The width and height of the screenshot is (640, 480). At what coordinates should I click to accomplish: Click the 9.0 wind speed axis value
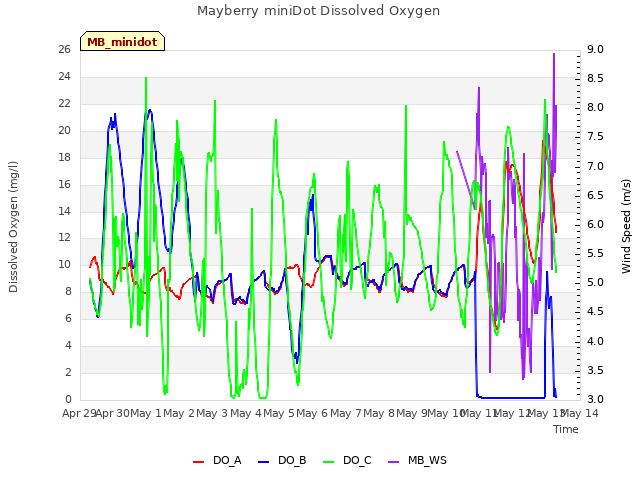tap(595, 49)
